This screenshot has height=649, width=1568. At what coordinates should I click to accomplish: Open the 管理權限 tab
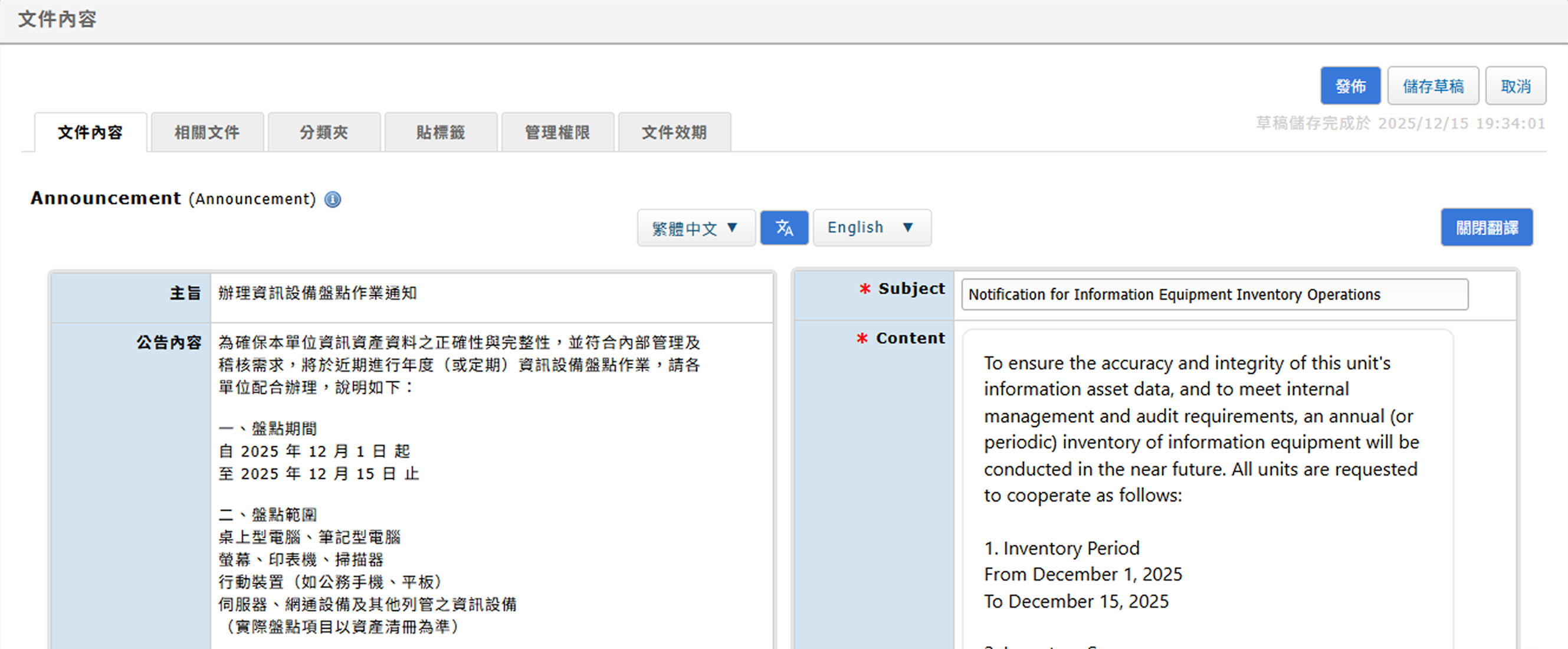point(557,132)
